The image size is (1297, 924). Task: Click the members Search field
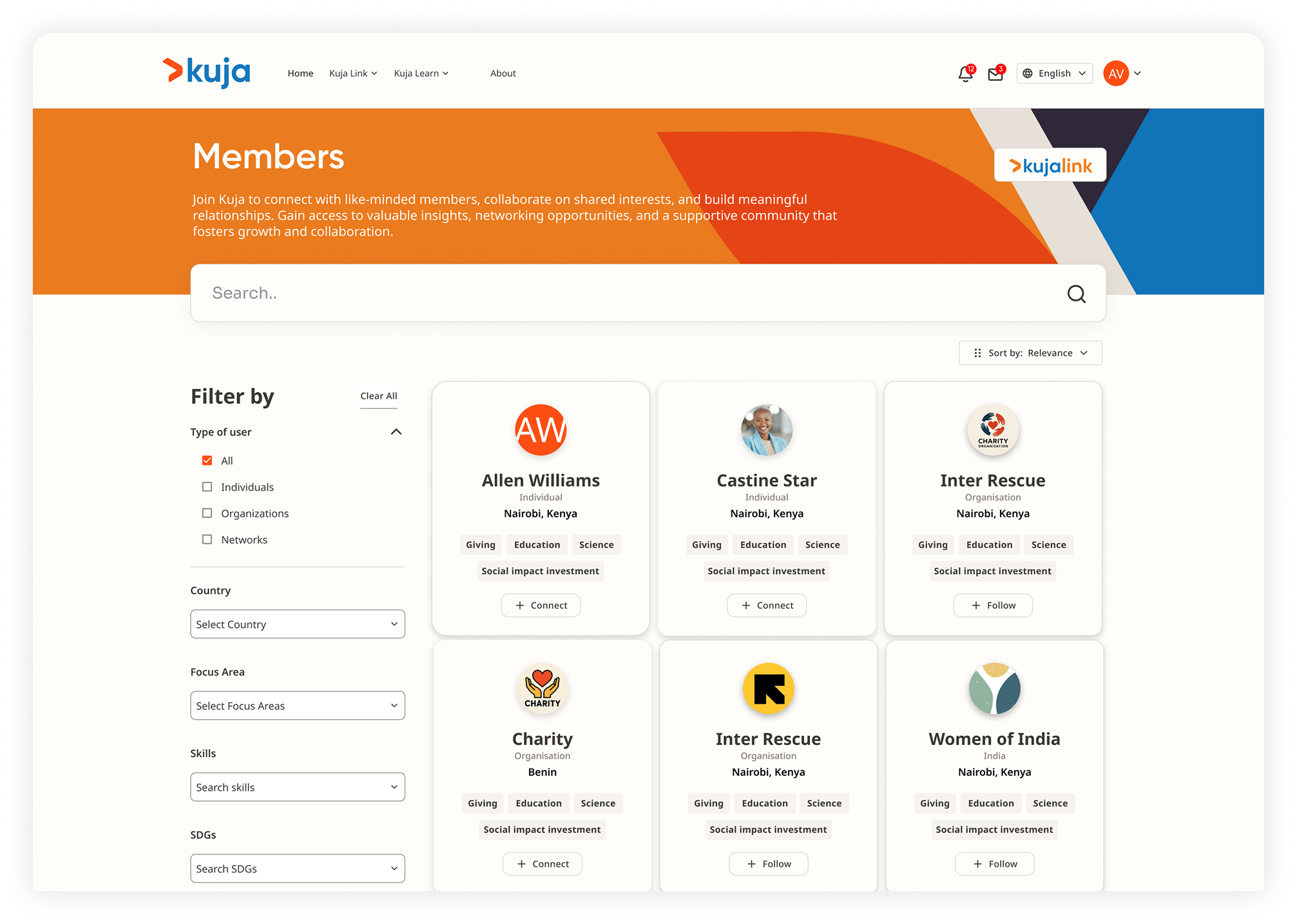click(x=648, y=293)
